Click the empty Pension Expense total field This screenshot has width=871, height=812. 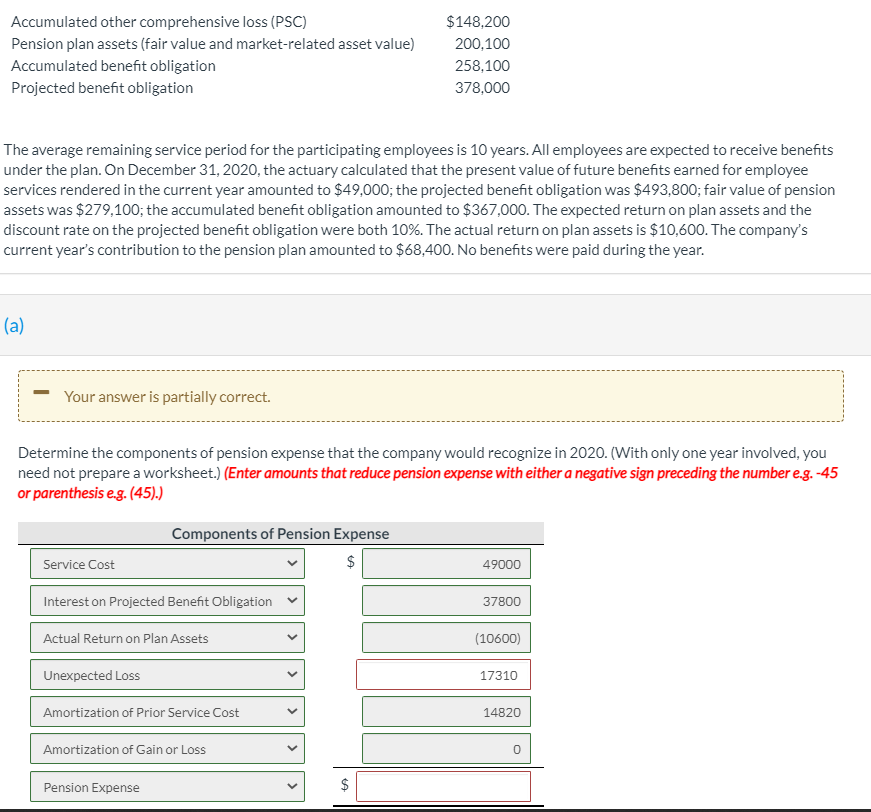[x=446, y=786]
